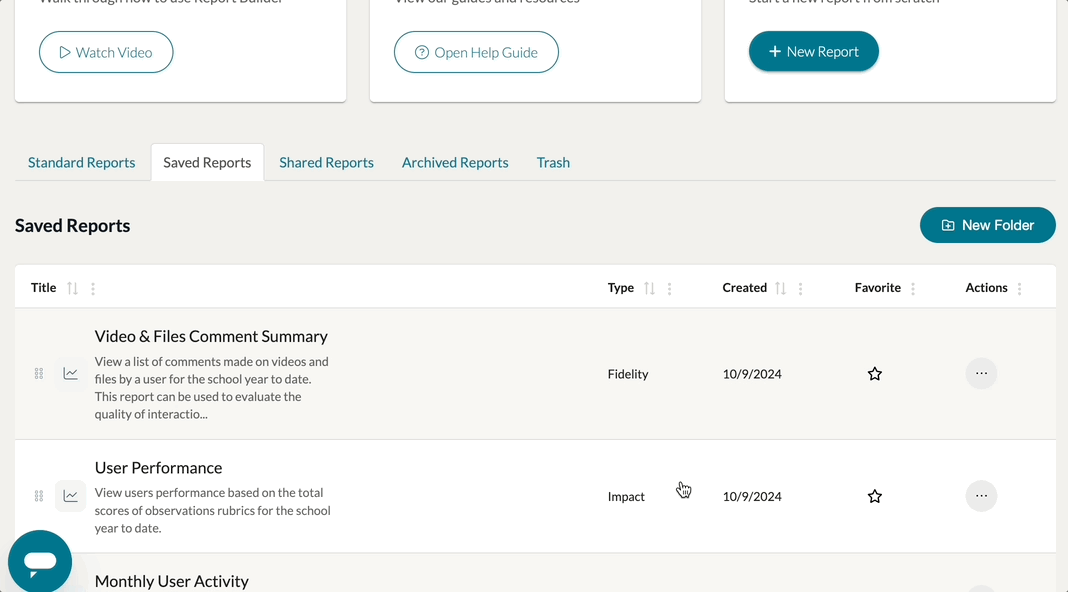
Task: Sort reports by Type column arrows
Action: (x=649, y=288)
